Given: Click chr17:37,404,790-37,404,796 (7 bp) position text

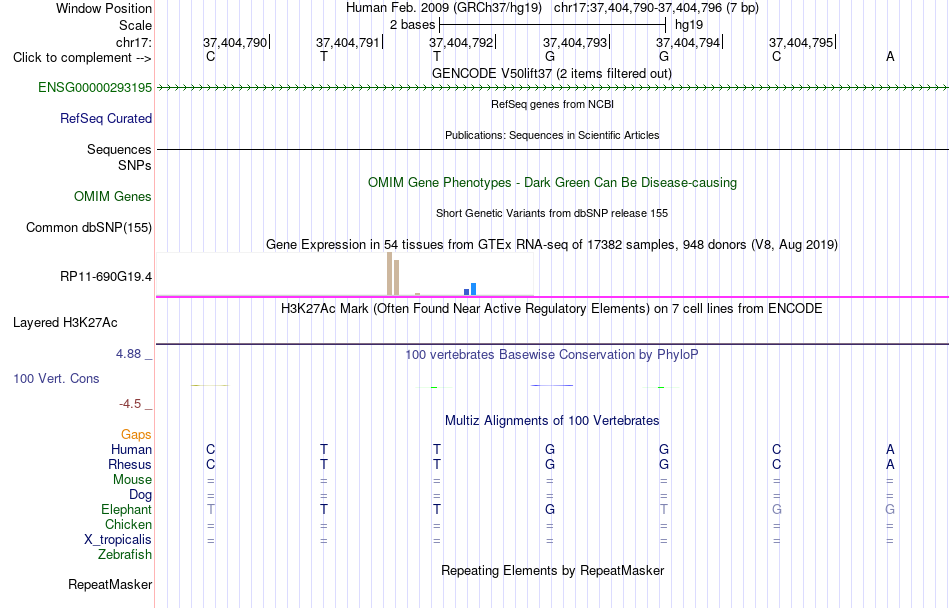Looking at the screenshot, I should pos(656,8).
